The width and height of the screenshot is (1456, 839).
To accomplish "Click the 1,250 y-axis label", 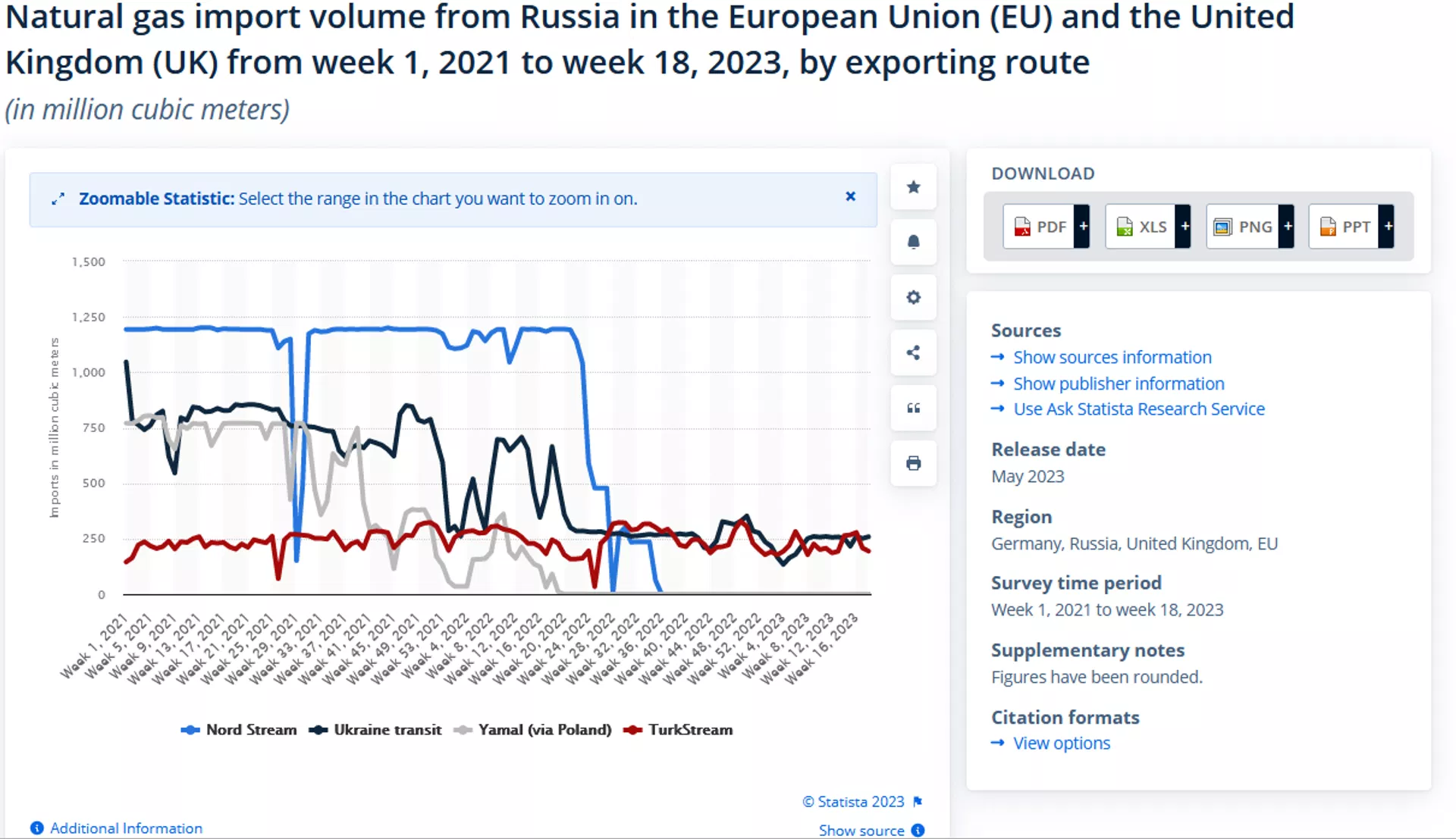I will tap(89, 318).
